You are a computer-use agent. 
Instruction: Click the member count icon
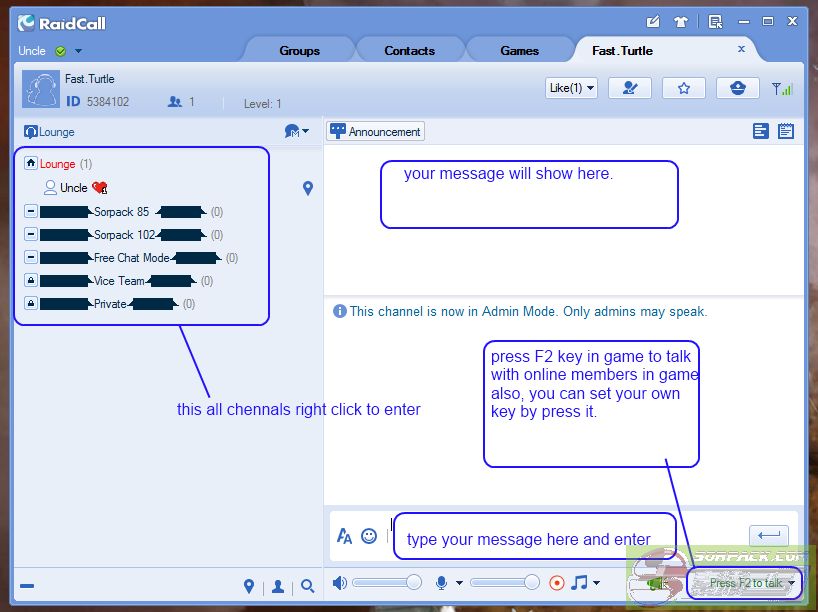click(x=175, y=102)
